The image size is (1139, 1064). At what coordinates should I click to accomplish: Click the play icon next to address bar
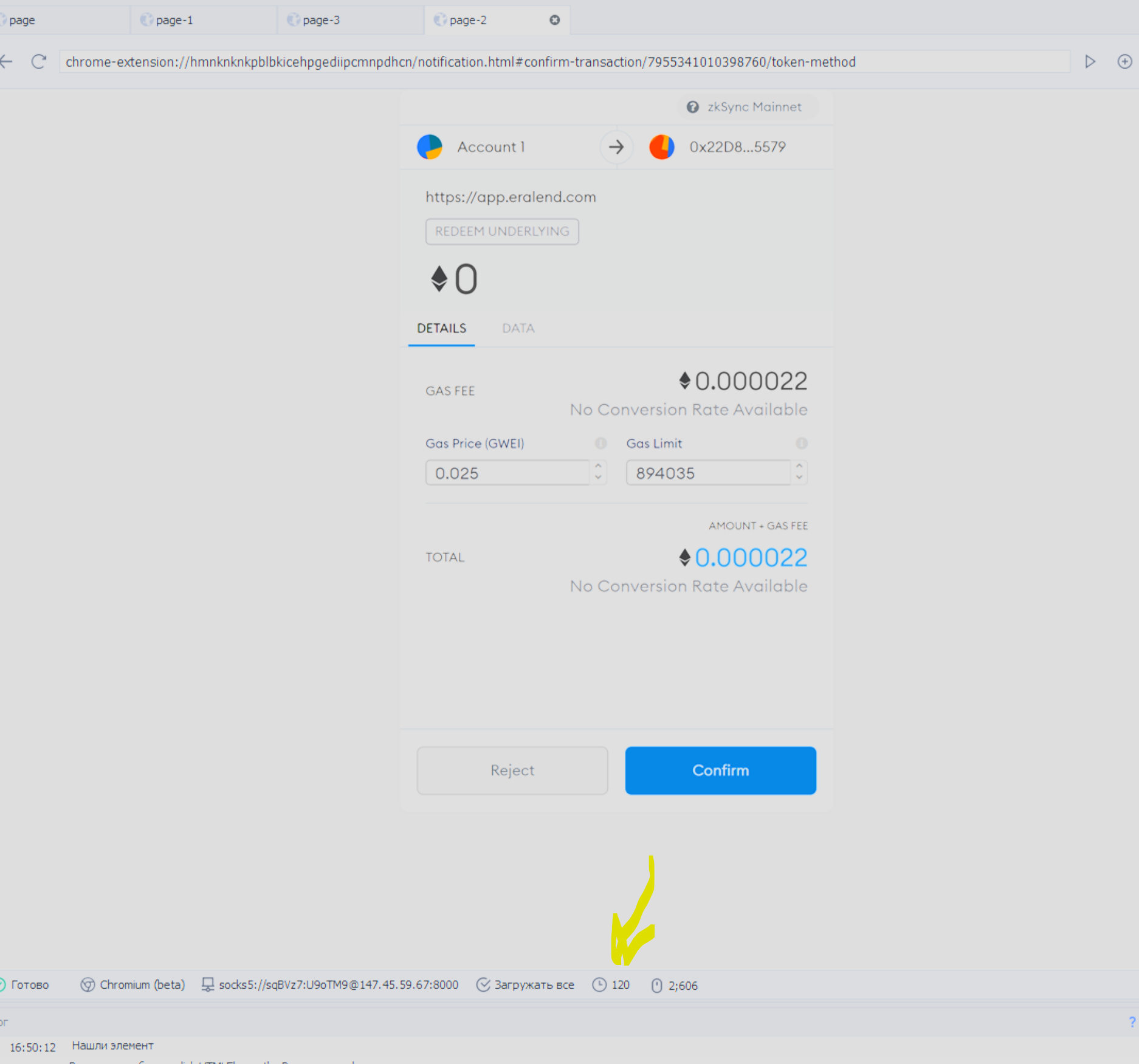click(x=1090, y=61)
